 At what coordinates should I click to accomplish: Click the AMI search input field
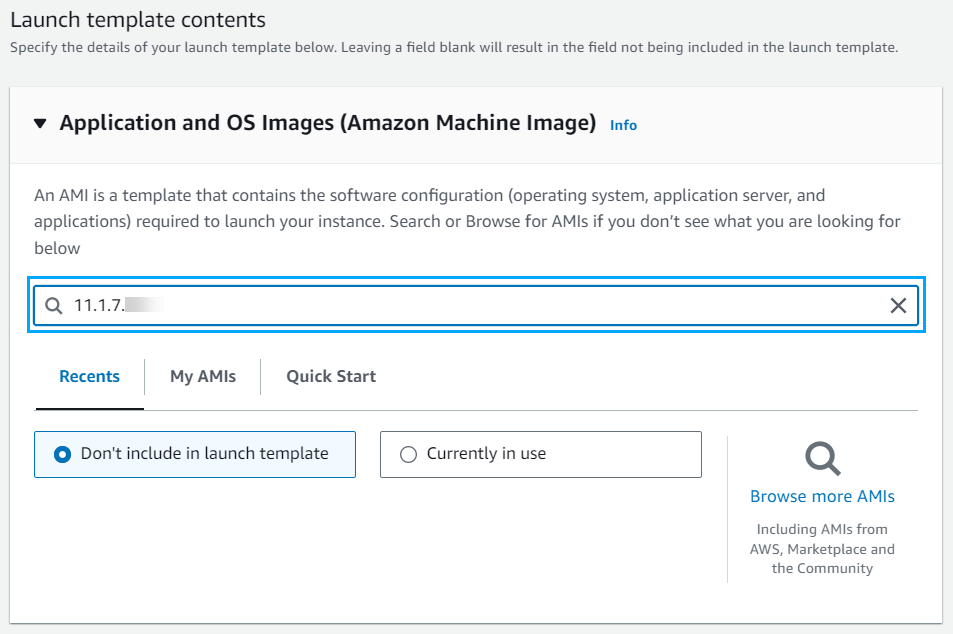[476, 305]
